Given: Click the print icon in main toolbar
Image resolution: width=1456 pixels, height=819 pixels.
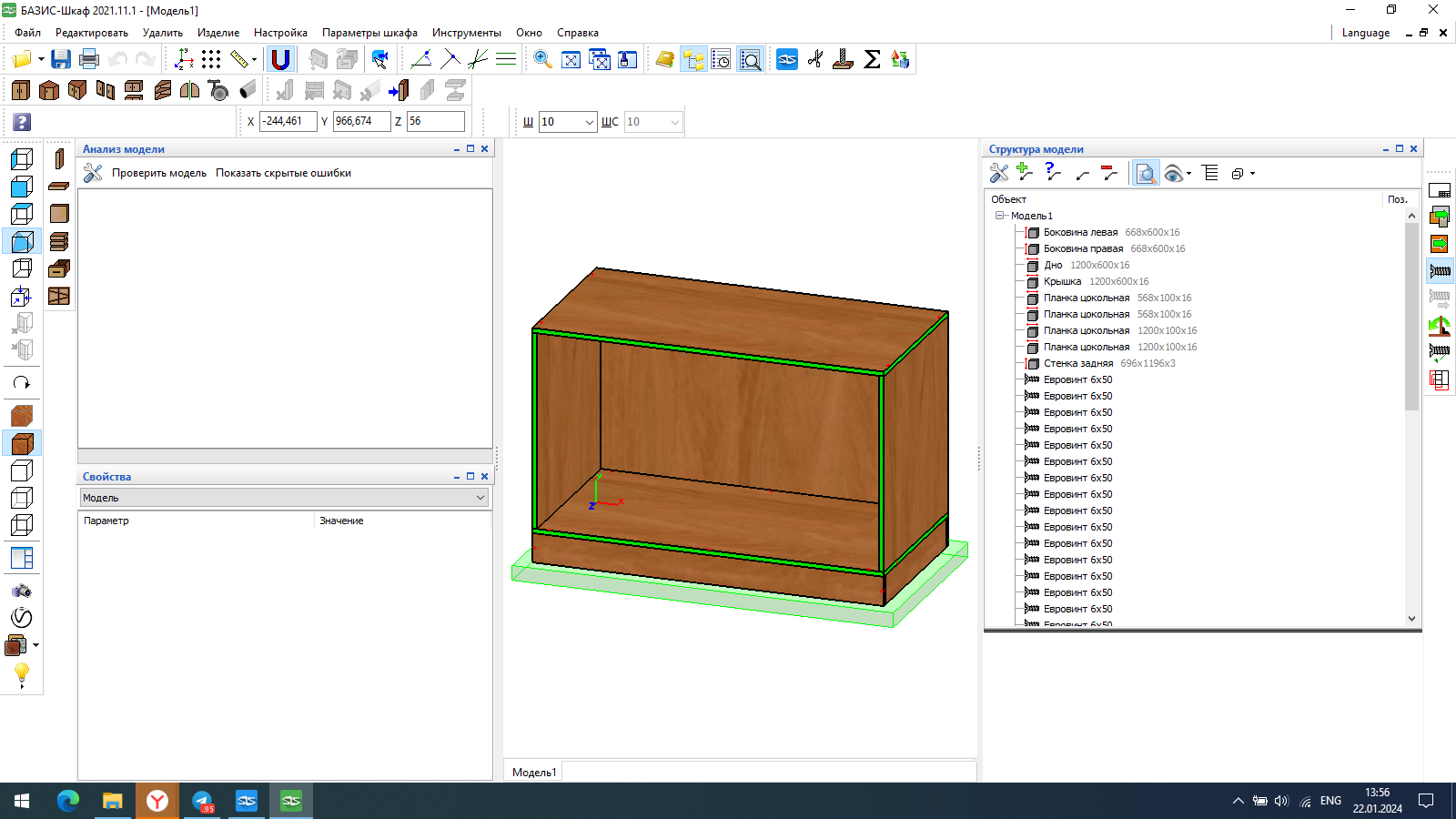Looking at the screenshot, I should coord(89,60).
